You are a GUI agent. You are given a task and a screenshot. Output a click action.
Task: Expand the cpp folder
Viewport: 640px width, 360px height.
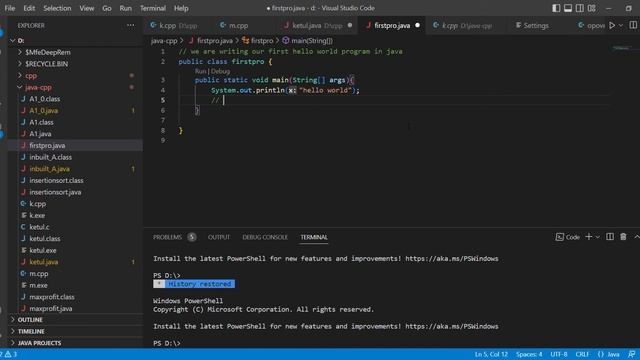pyautogui.click(x=75, y=76)
